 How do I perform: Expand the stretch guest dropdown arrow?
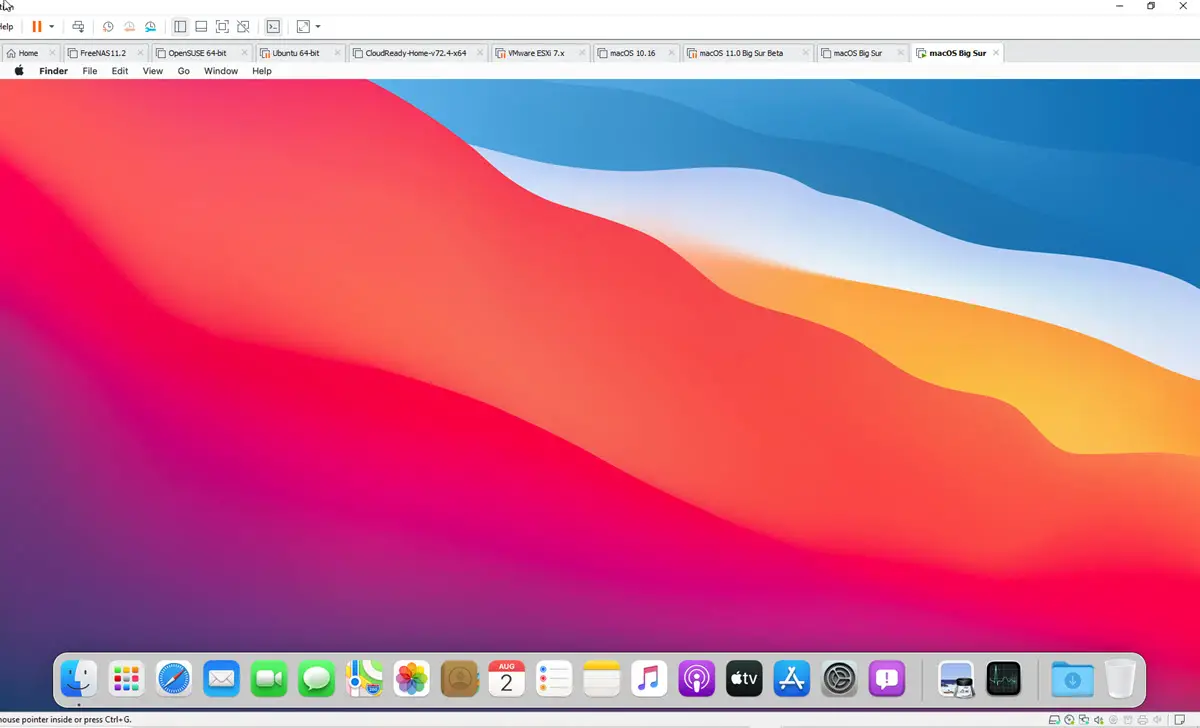click(318, 27)
